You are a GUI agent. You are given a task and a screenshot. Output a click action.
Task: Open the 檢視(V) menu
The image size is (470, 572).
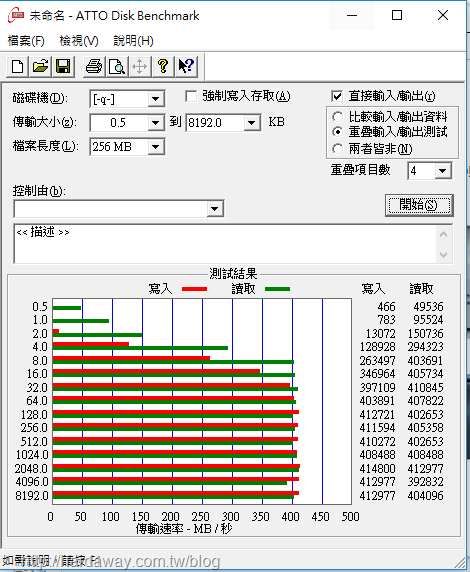click(x=79, y=41)
